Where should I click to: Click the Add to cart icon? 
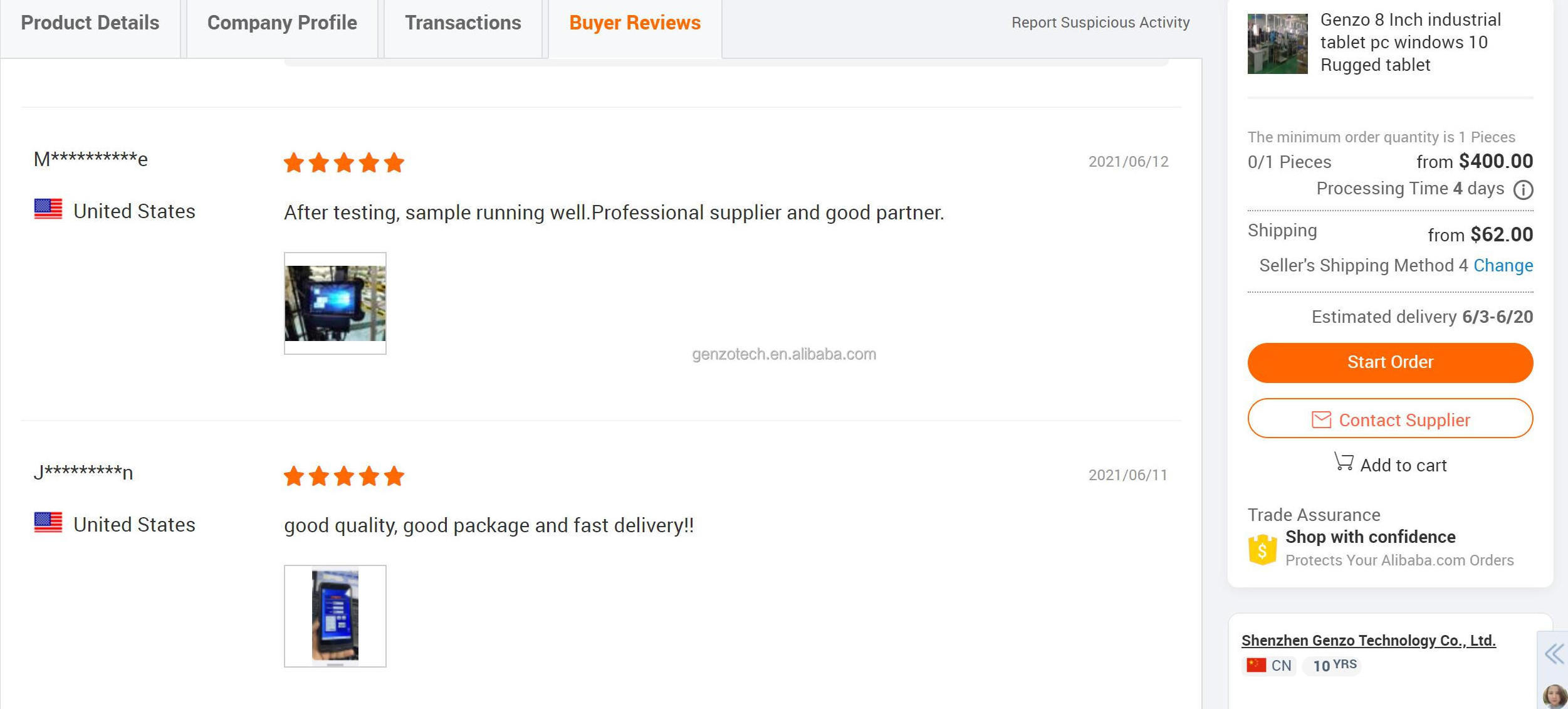(x=1343, y=463)
